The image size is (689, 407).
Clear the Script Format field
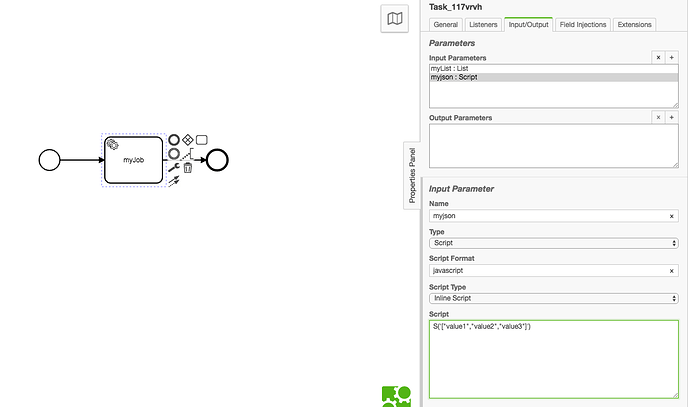tap(671, 271)
